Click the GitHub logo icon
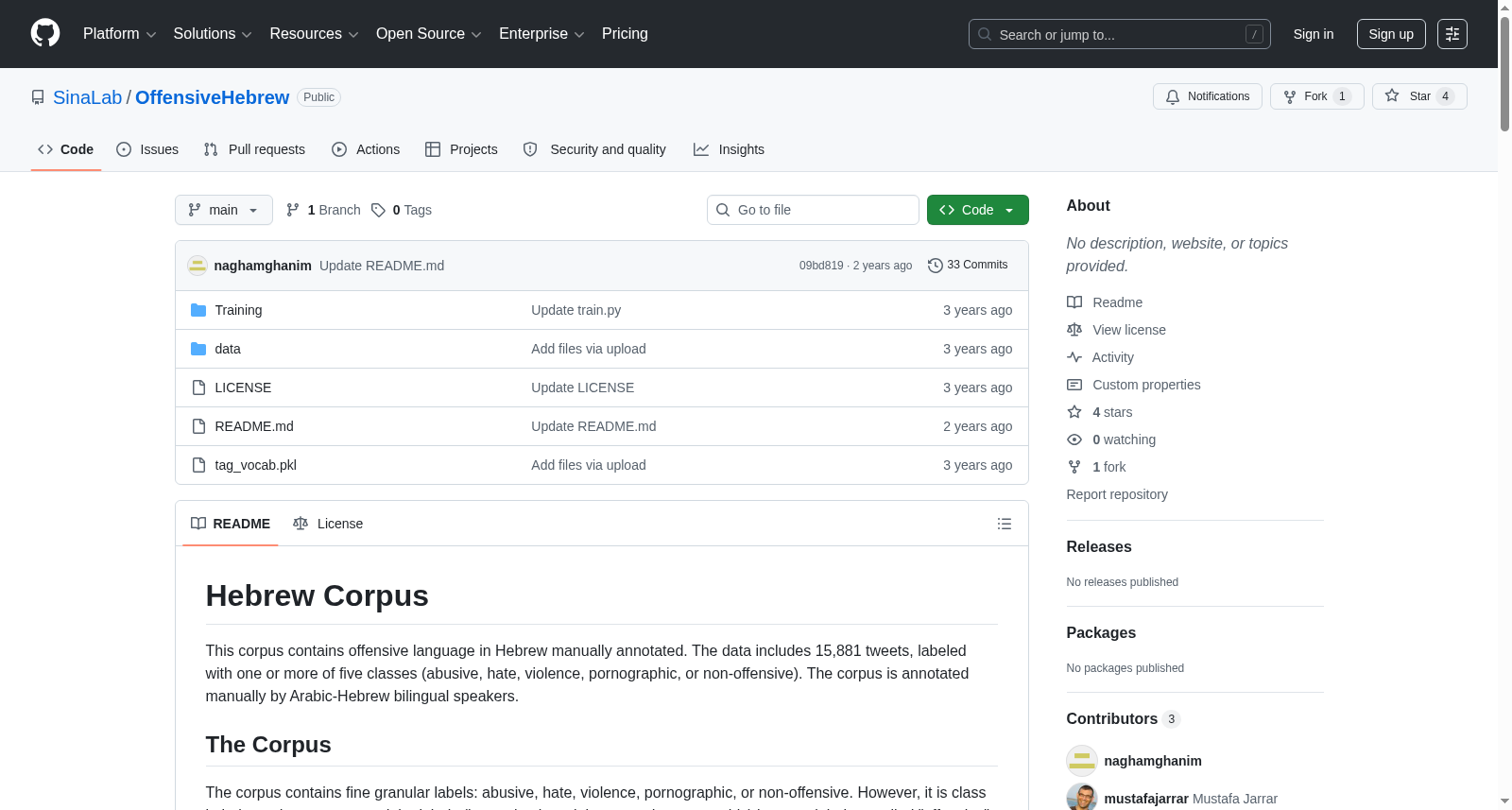1512x810 pixels. coord(45,33)
